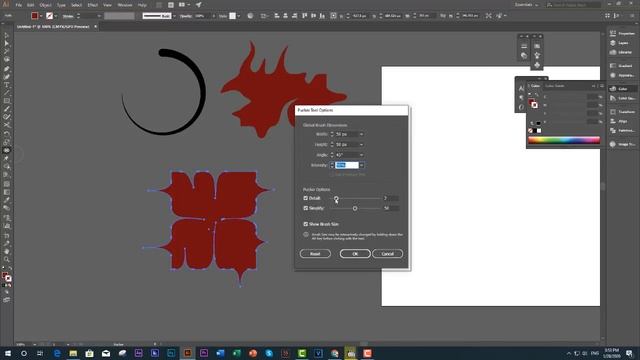Click the black swatch in Color panel
Viewport: 640px width, 360px height.
click(x=535, y=131)
